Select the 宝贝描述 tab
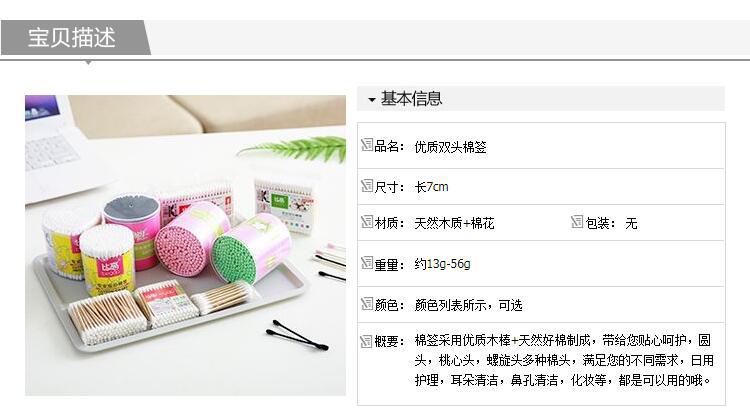 click(x=76, y=37)
